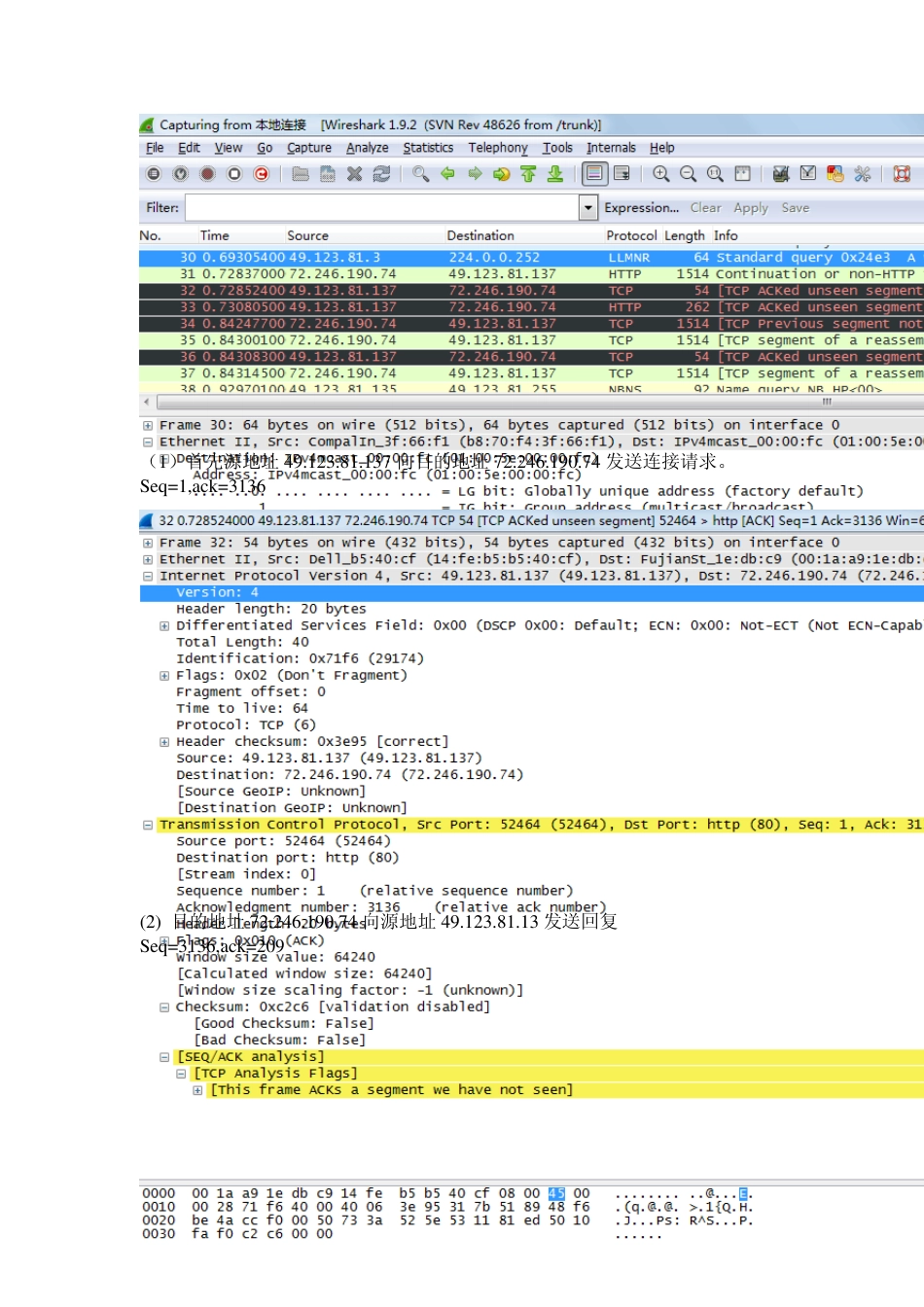The width and height of the screenshot is (924, 1307).
Task: Open the Analyze menu
Action: coord(368,148)
